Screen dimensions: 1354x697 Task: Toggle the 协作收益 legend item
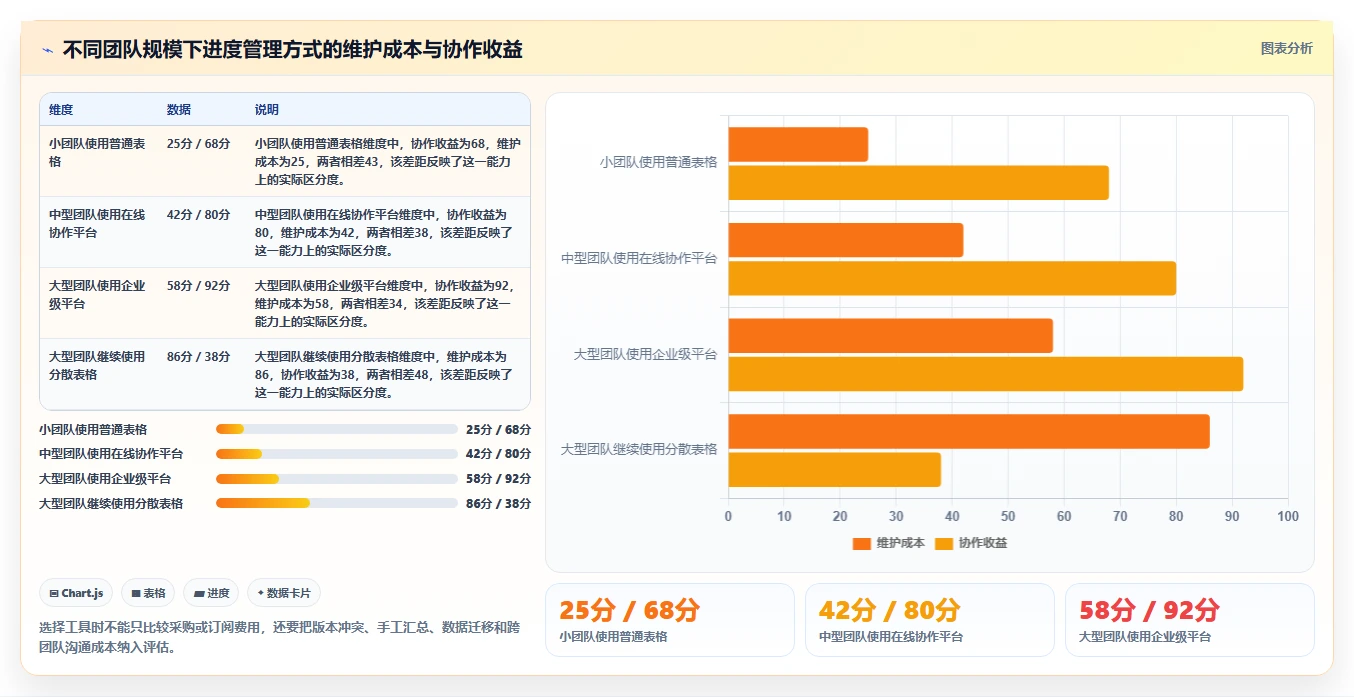(971, 543)
